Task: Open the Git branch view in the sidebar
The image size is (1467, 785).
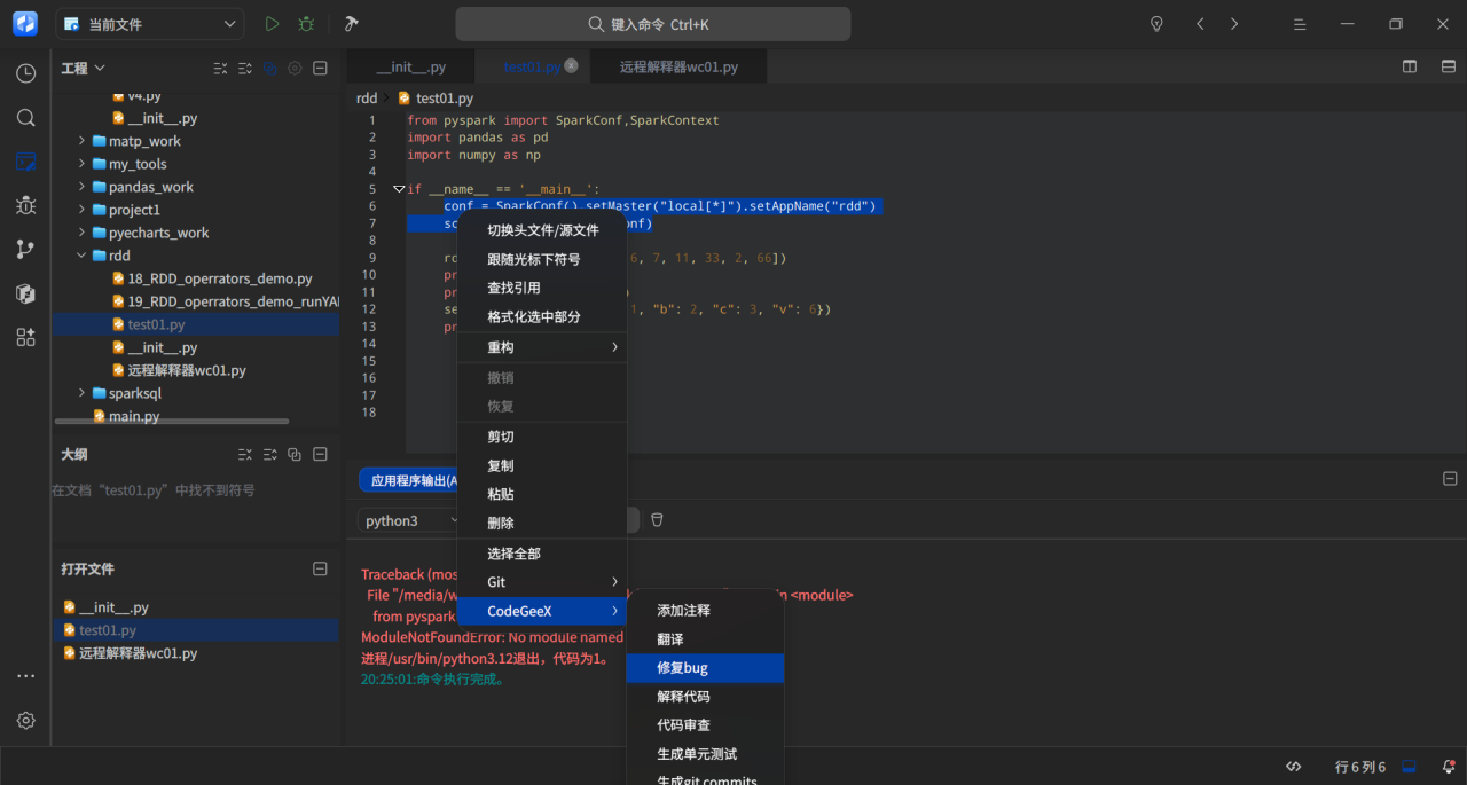Action: click(26, 250)
